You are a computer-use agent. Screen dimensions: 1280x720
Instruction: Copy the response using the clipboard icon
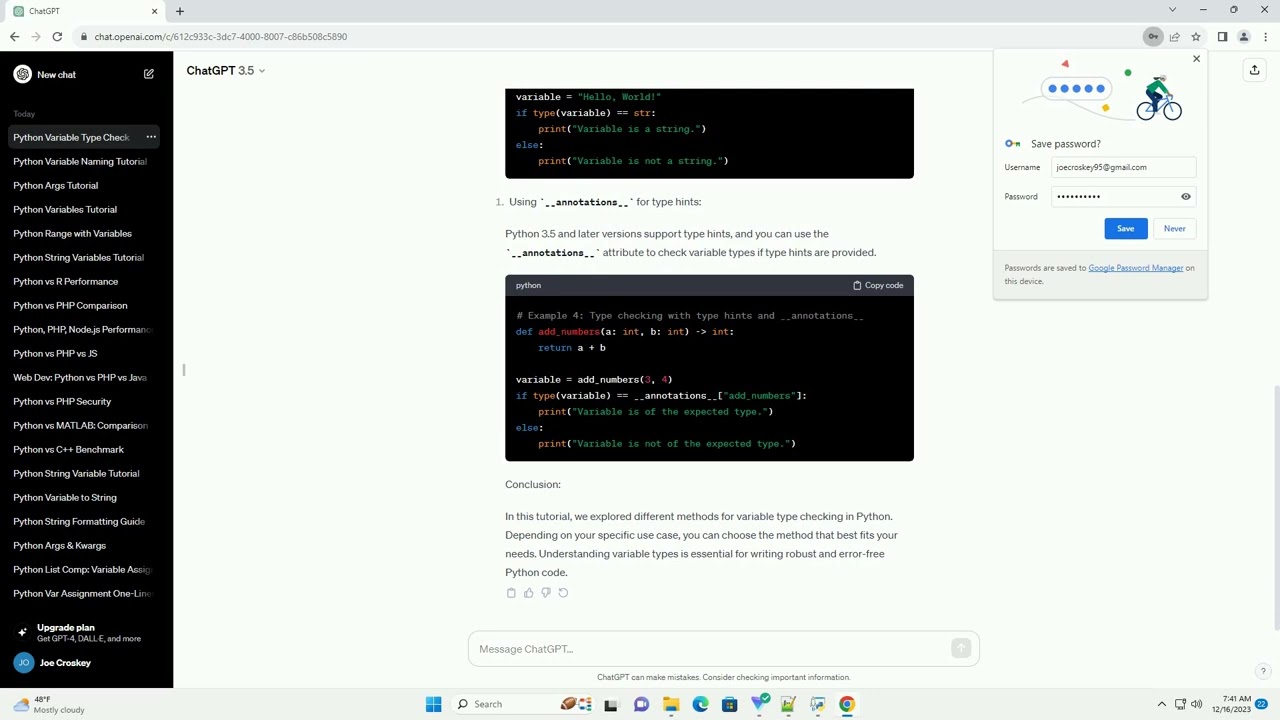coord(511,593)
